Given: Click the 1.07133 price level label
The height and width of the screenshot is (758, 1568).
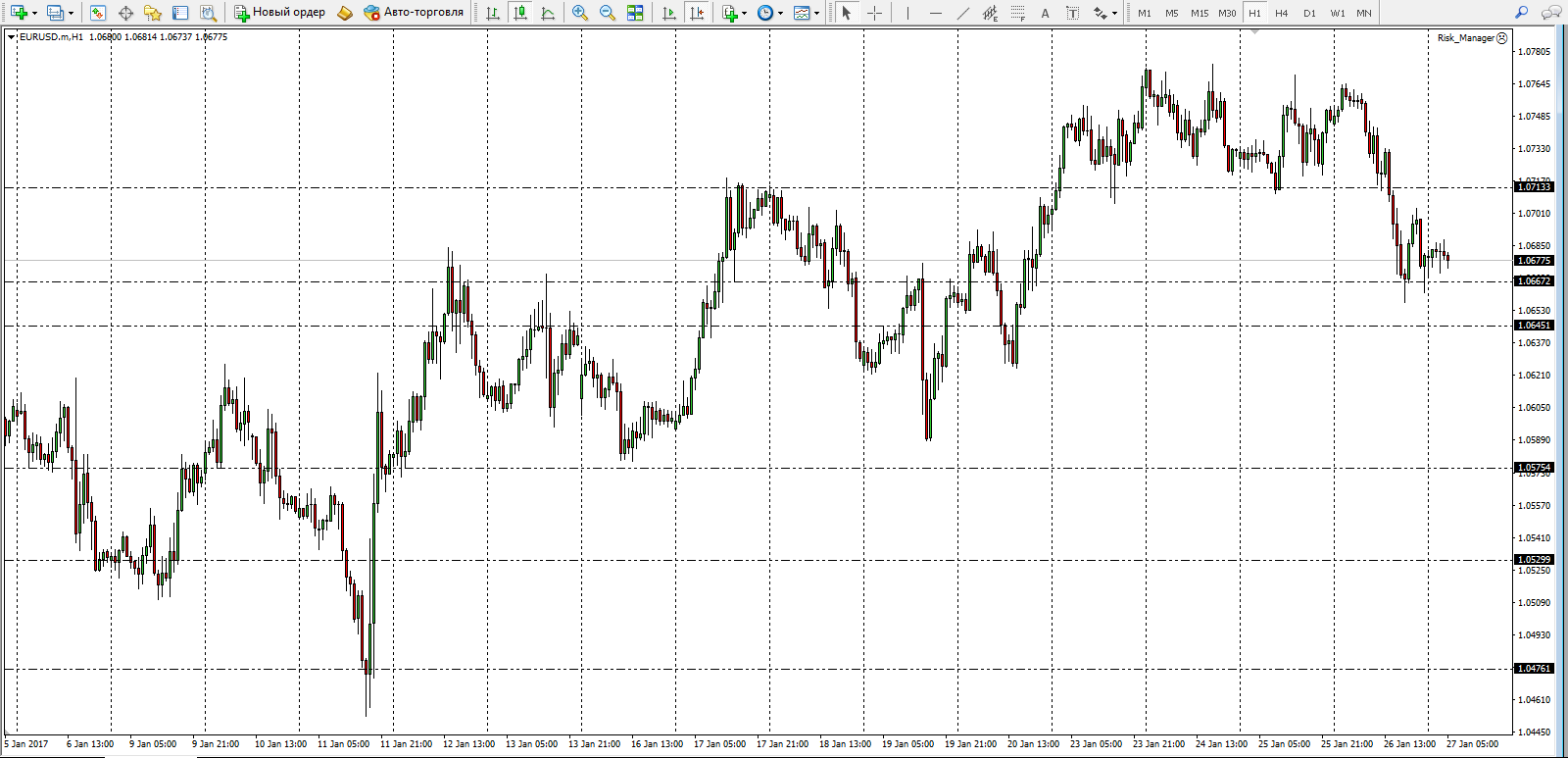Looking at the screenshot, I should (x=1535, y=187).
